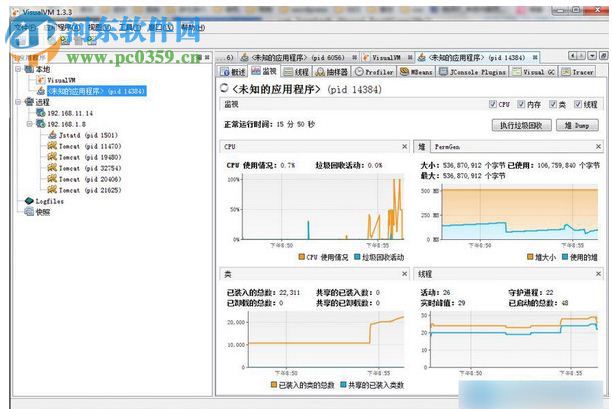Select Tomcat (pid 11470) icon
Image resolution: width=612 pixels, height=409 pixels.
(52, 146)
